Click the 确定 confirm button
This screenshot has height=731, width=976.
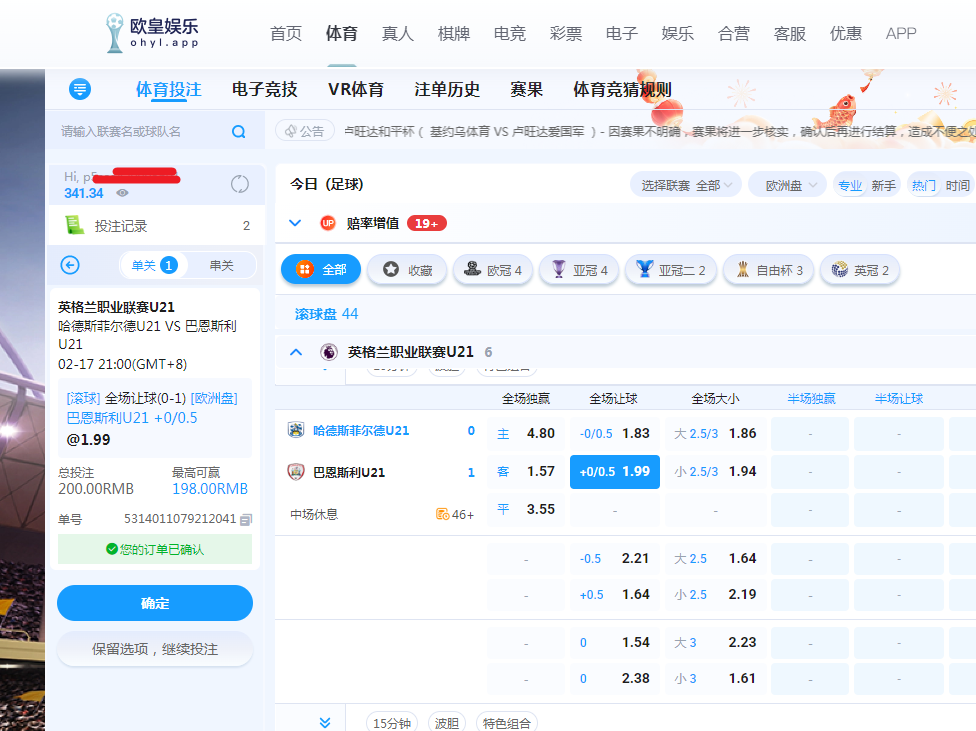pyautogui.click(x=155, y=603)
